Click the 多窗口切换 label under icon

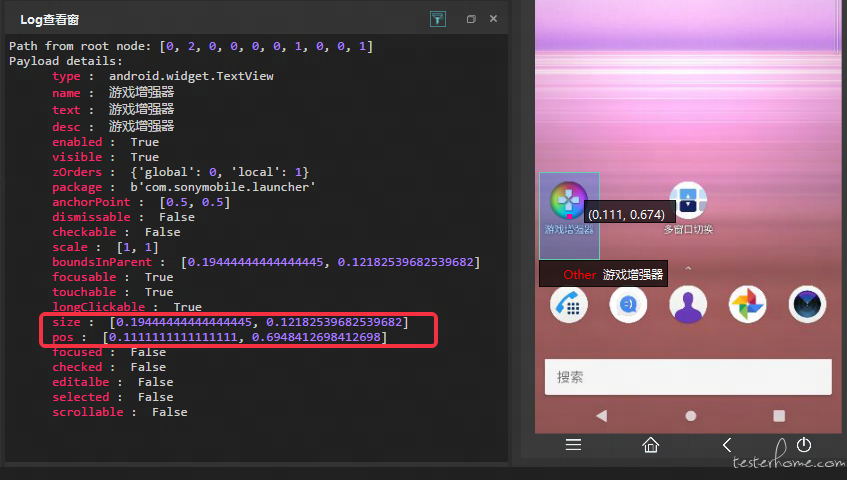pyautogui.click(x=688, y=229)
